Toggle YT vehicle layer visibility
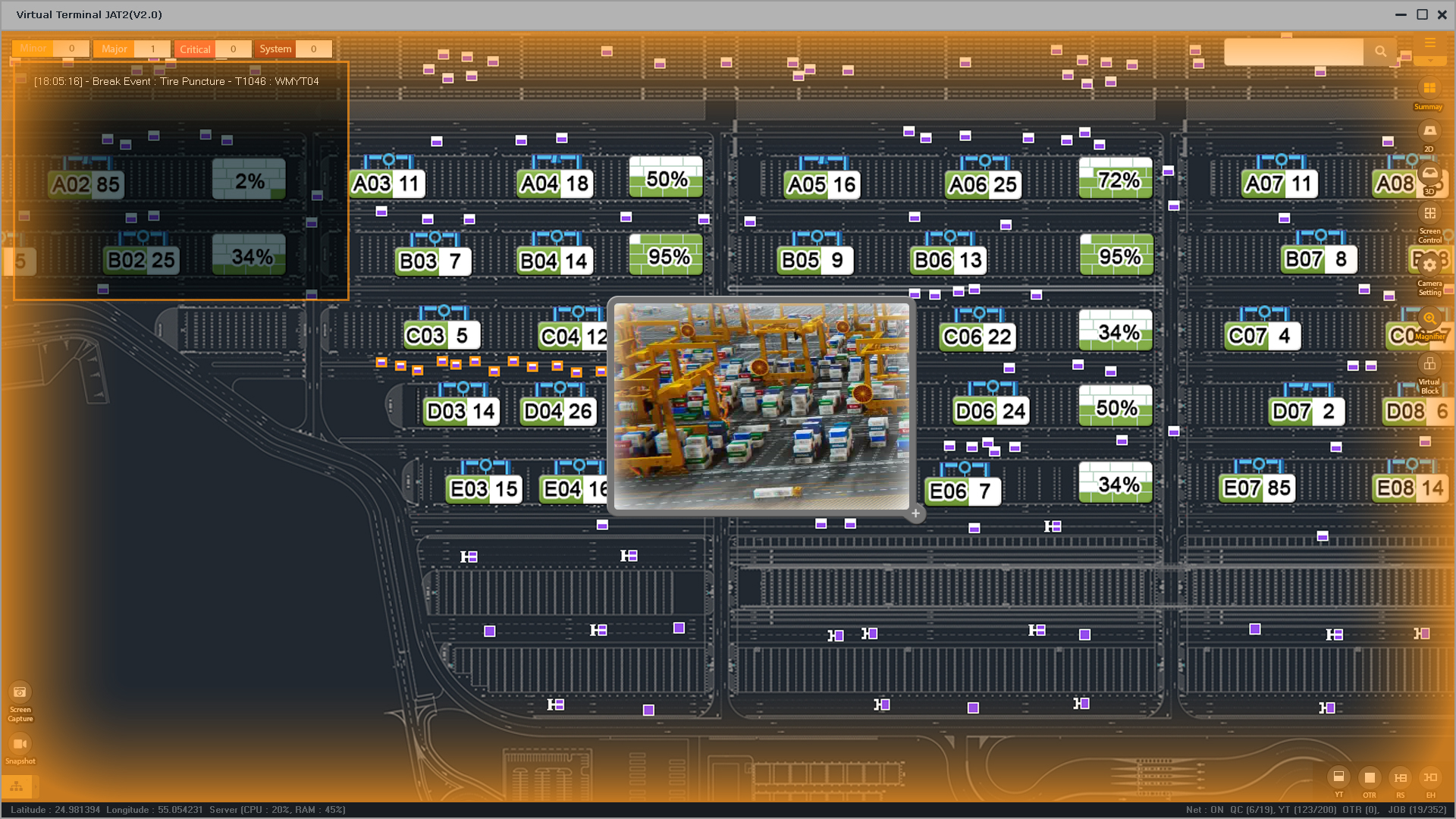 [x=1338, y=777]
